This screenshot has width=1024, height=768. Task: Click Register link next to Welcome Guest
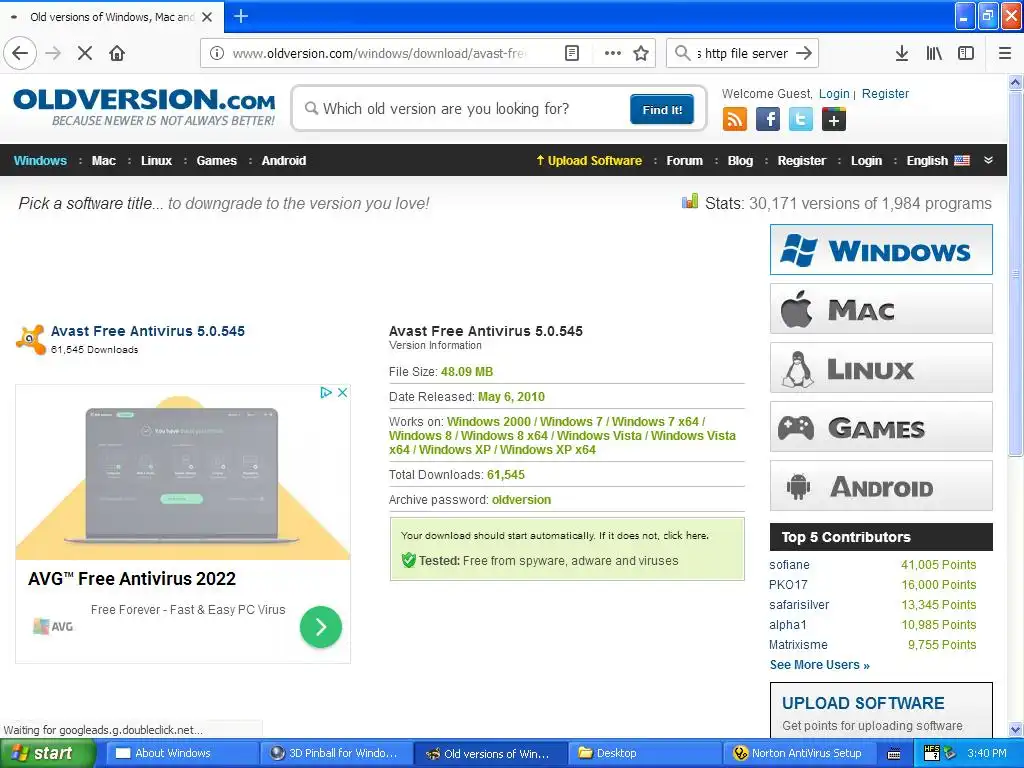coord(885,93)
